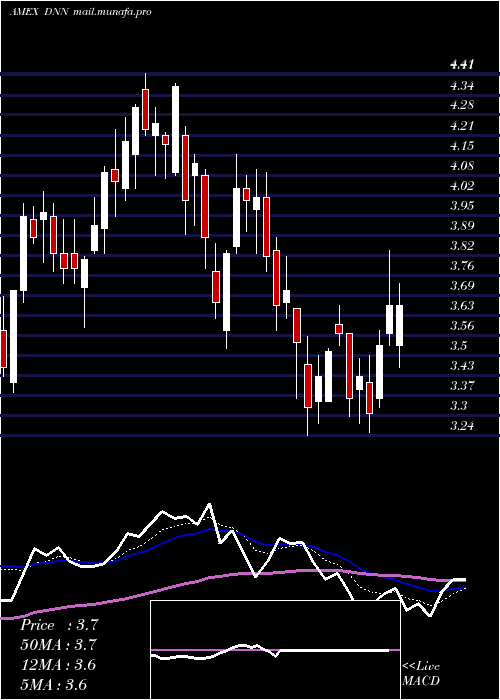The image size is (500, 700).
Task: Click the 3.89 price axis label
Action: 461,225
